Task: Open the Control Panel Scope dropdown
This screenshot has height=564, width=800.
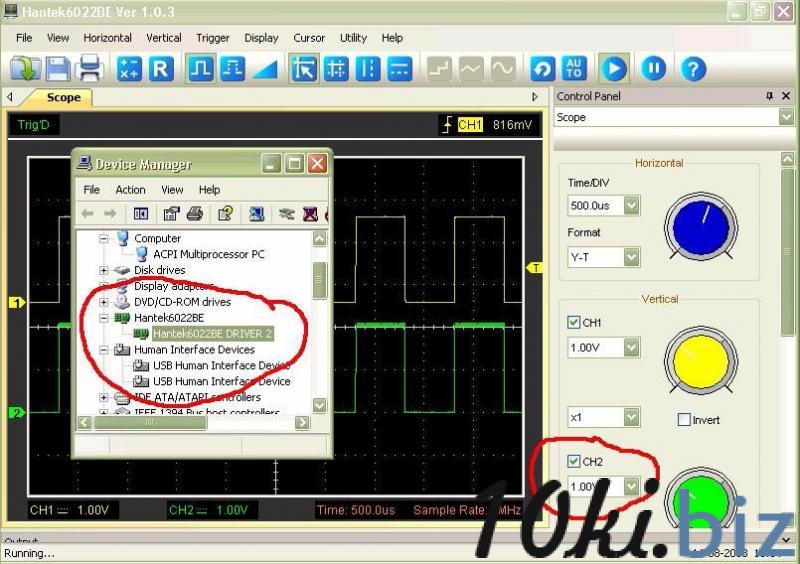Action: [x=786, y=117]
